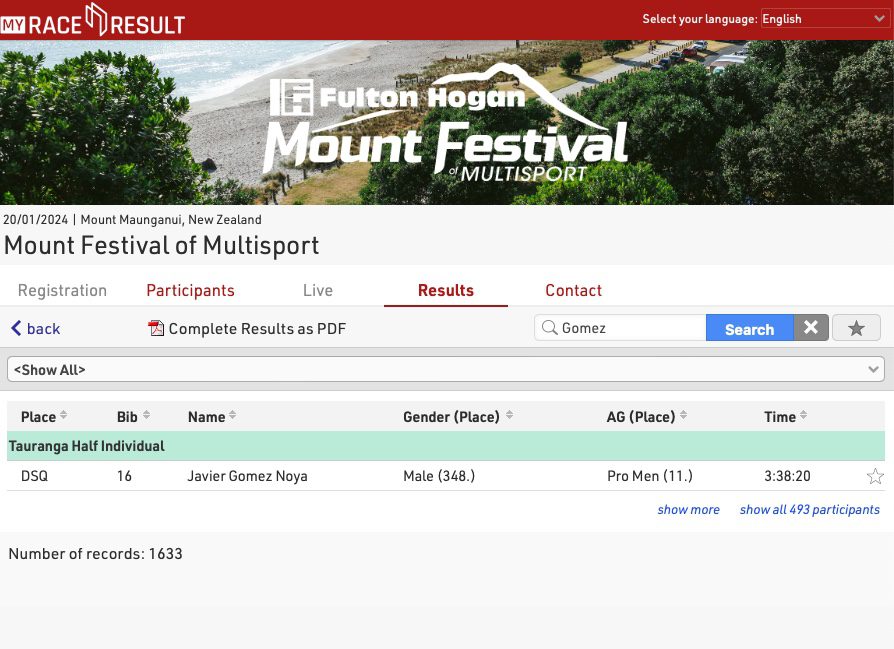Select the Results tab
Screen dimensions: 894x649
(x=446, y=290)
